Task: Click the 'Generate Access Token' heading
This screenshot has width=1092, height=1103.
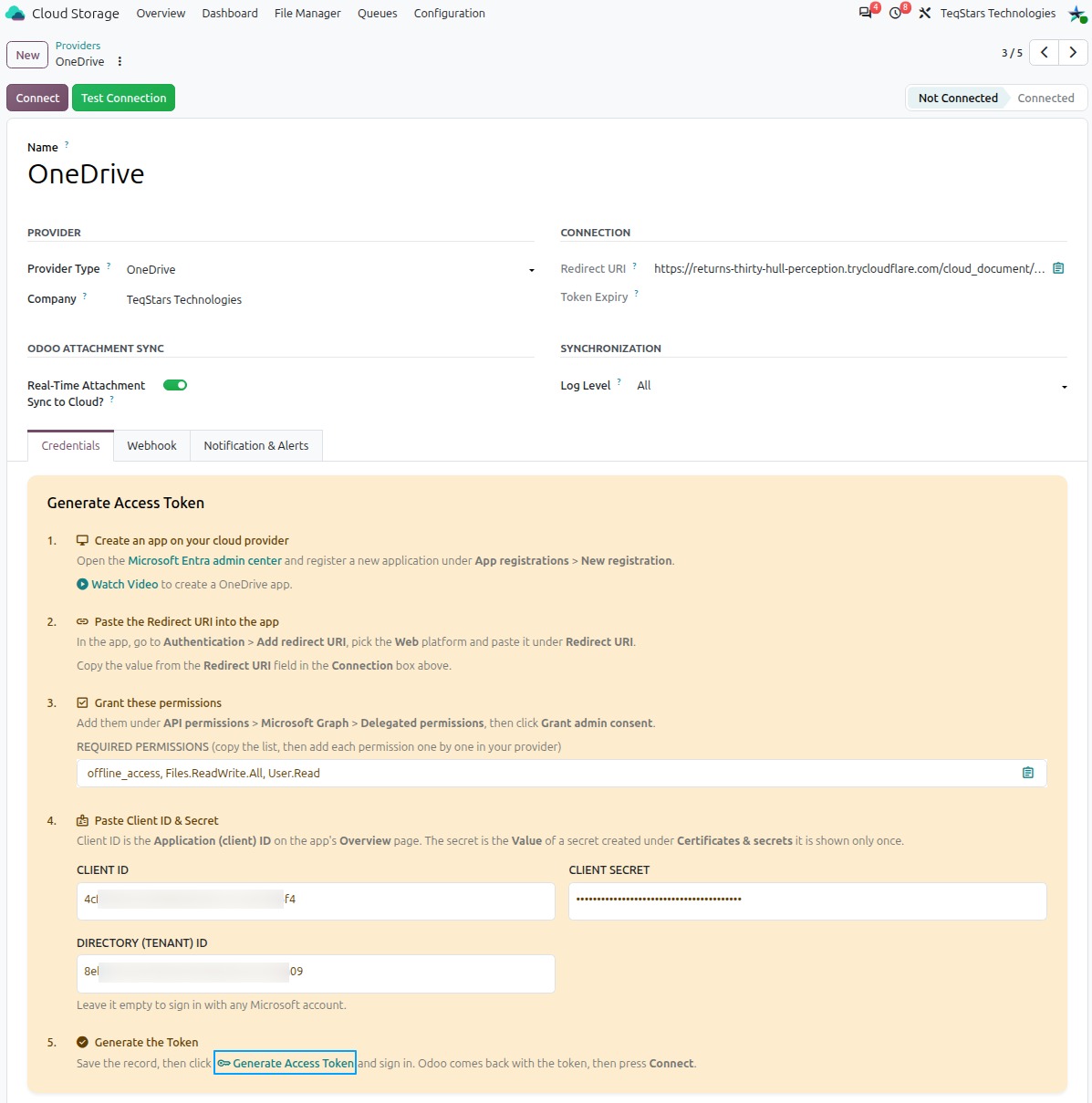Action: click(126, 503)
